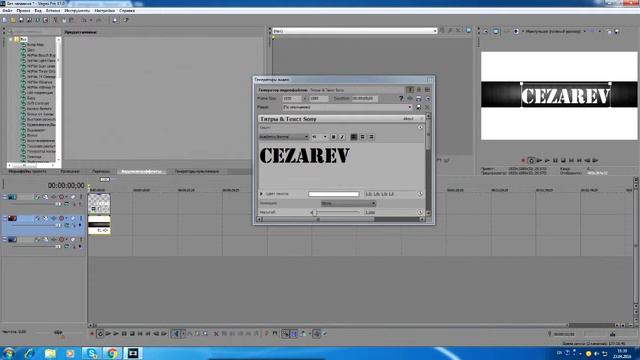
Task: Click Stop in the timeline transport bar
Action: pos(132,334)
